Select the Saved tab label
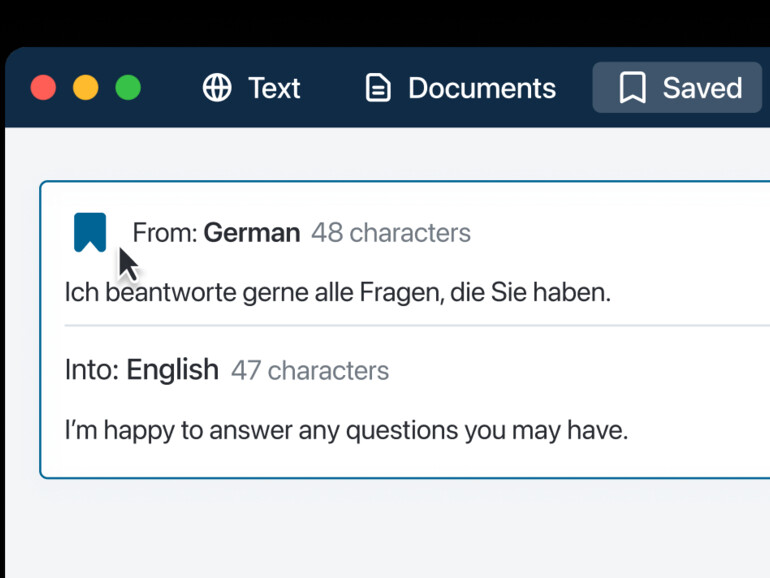The height and width of the screenshot is (578, 770). (x=702, y=88)
